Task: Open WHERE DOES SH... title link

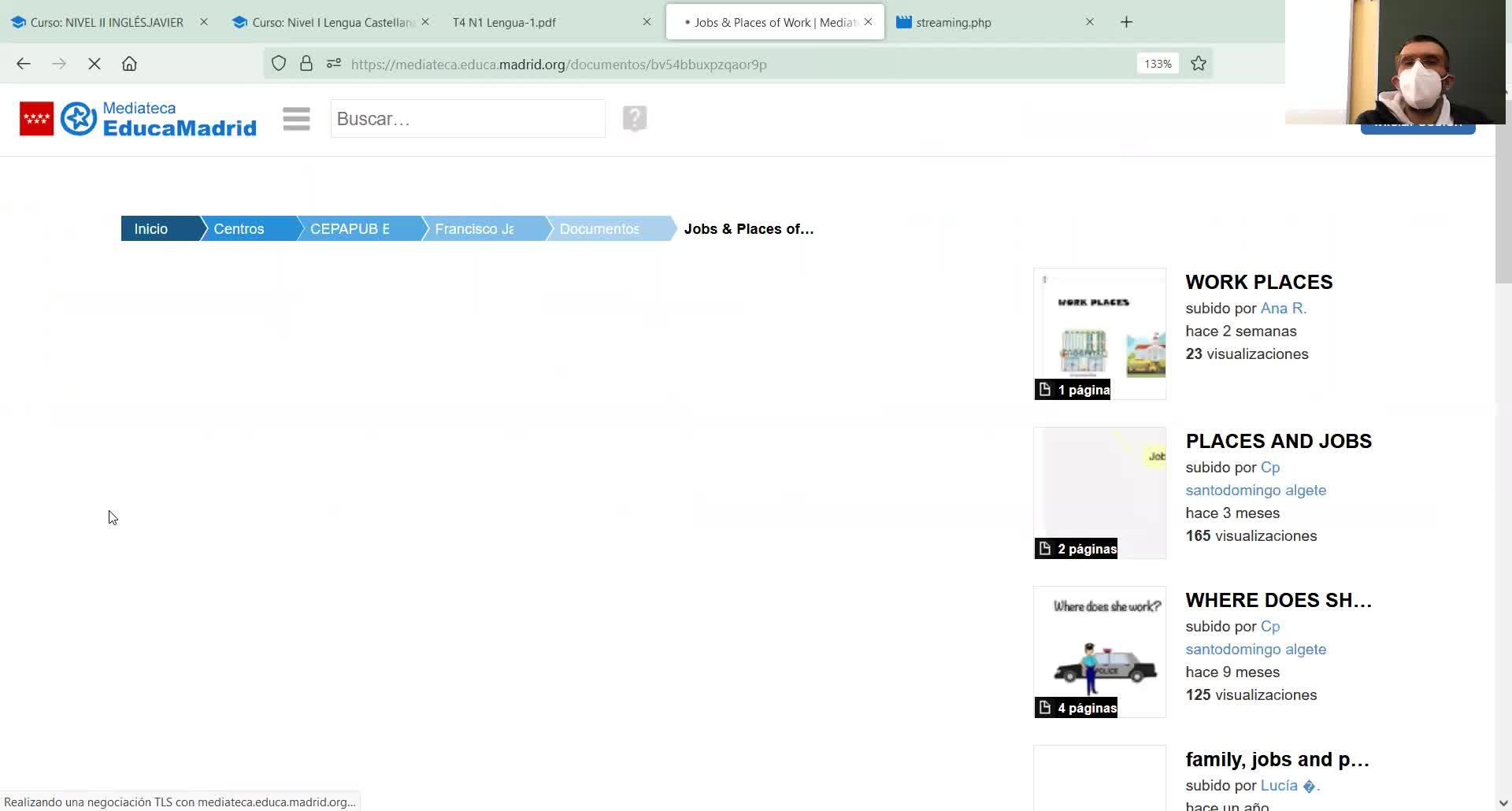Action: pos(1279,600)
